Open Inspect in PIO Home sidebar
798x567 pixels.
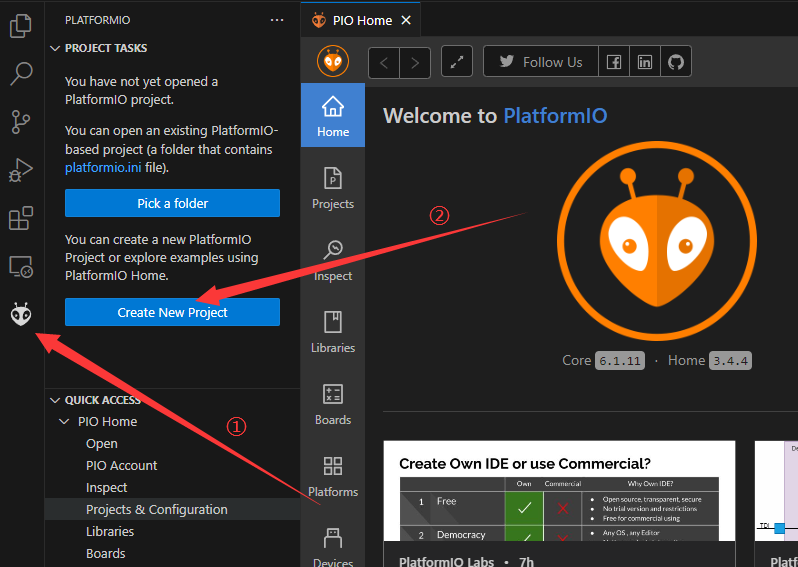click(x=333, y=260)
